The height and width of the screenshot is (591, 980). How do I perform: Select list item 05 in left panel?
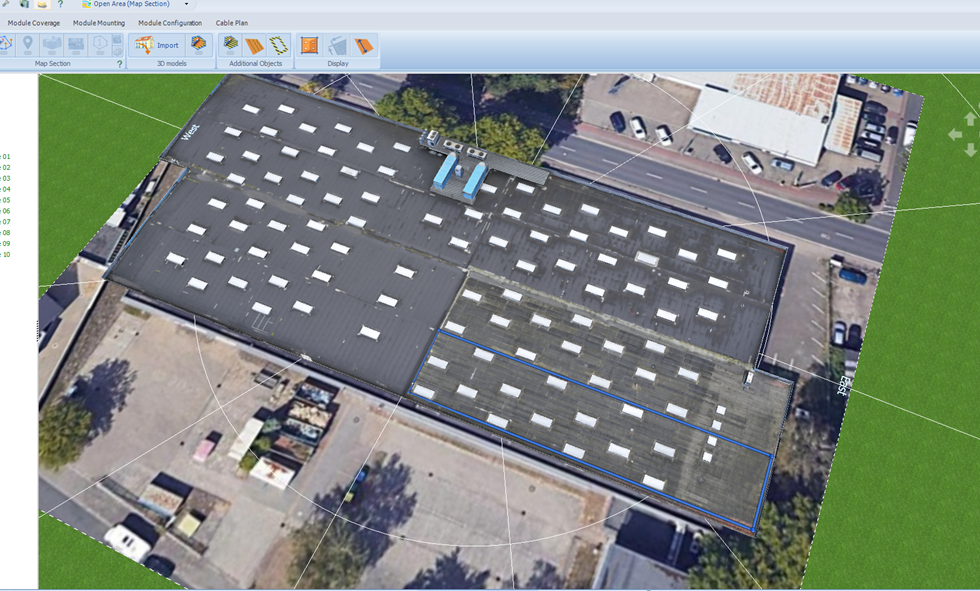(x=6, y=201)
